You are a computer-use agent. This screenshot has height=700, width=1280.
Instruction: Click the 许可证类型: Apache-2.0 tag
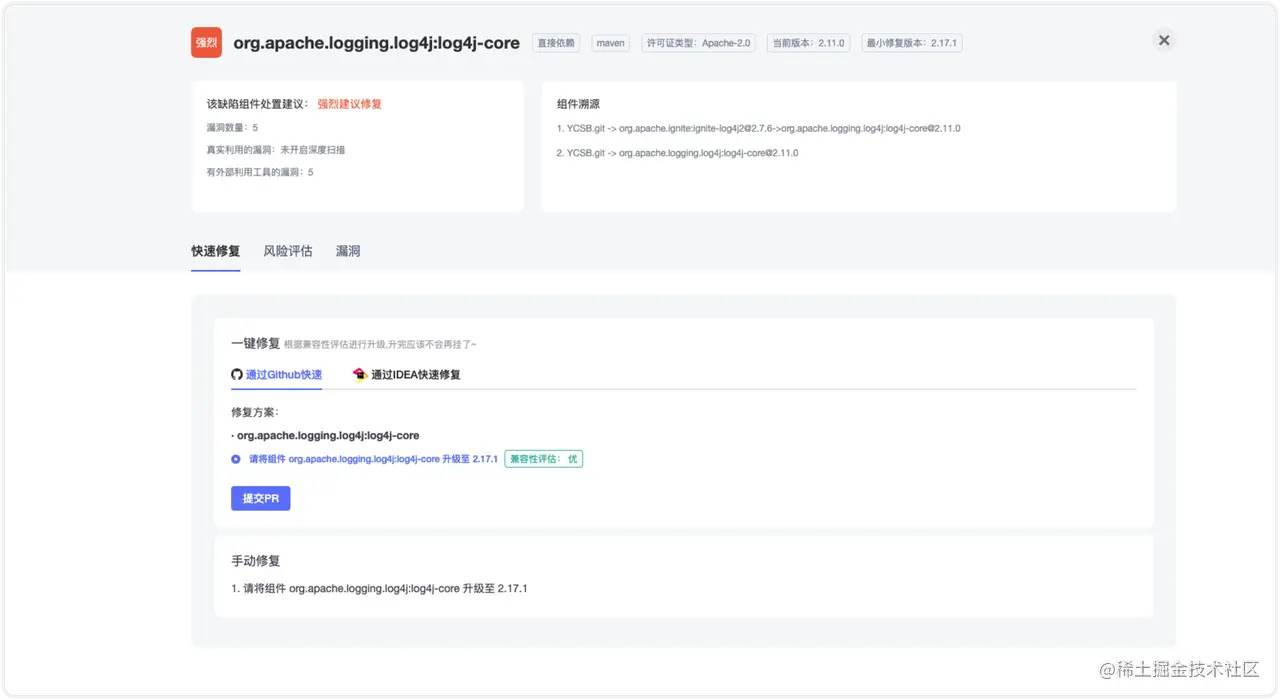[x=698, y=43]
